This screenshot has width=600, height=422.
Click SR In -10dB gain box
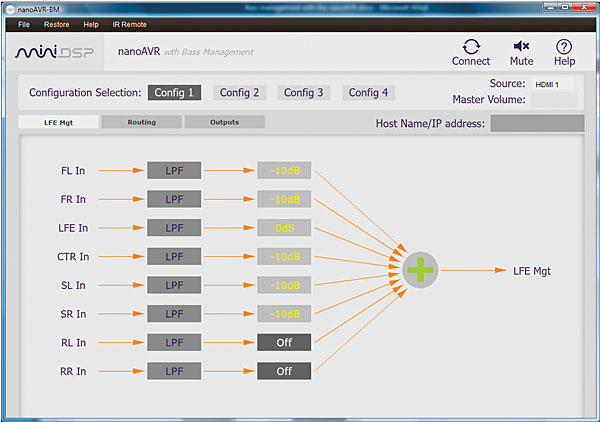[x=284, y=314]
